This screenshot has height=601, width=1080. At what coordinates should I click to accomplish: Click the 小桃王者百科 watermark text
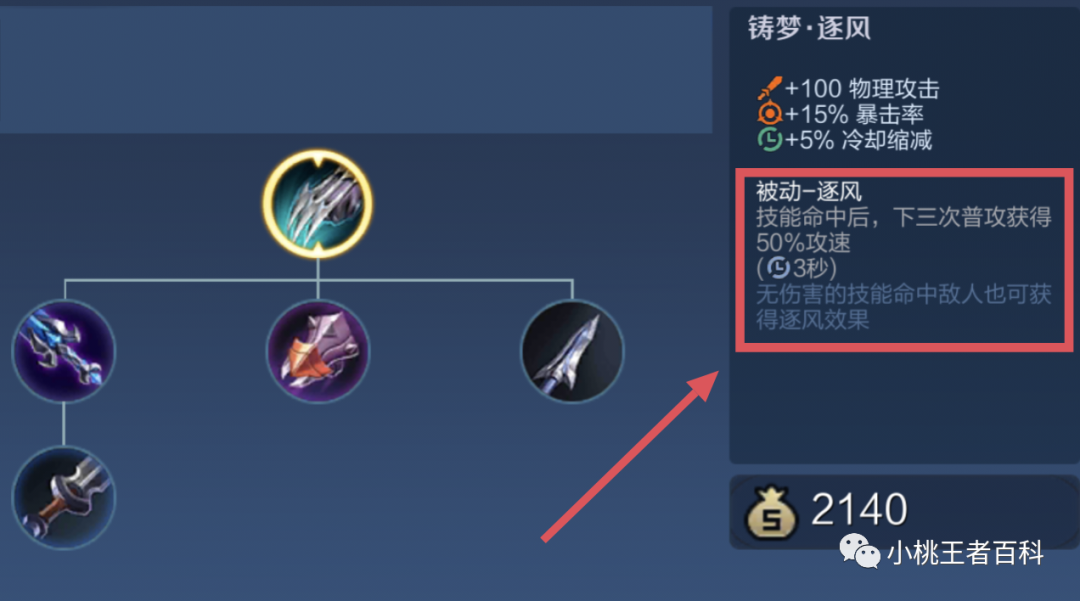coord(966,553)
